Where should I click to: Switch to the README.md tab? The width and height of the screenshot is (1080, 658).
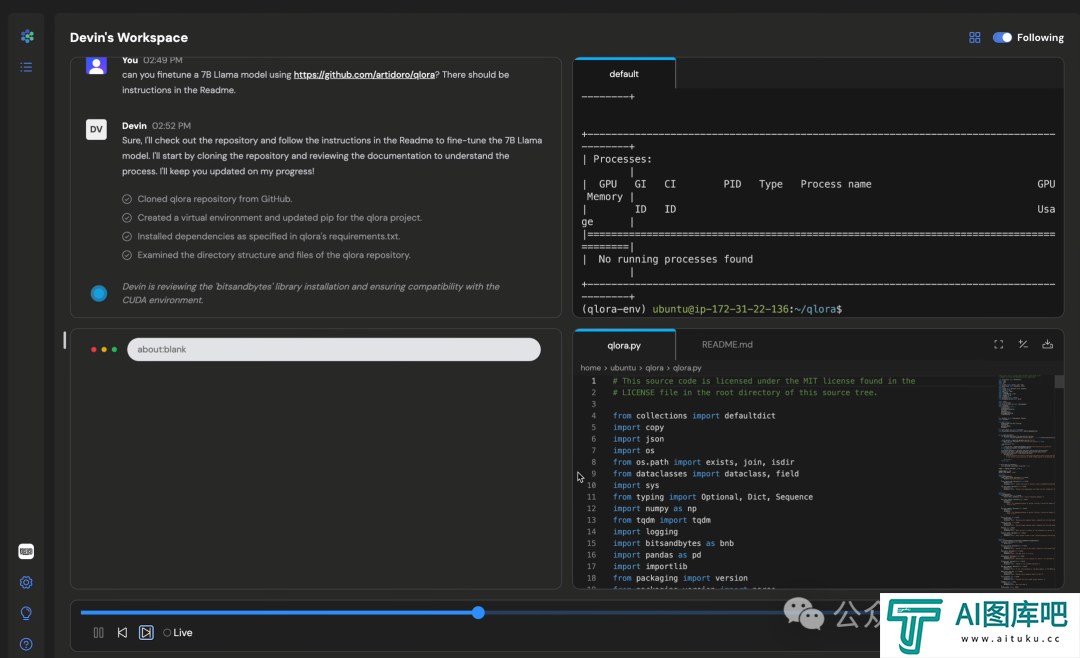coord(727,345)
